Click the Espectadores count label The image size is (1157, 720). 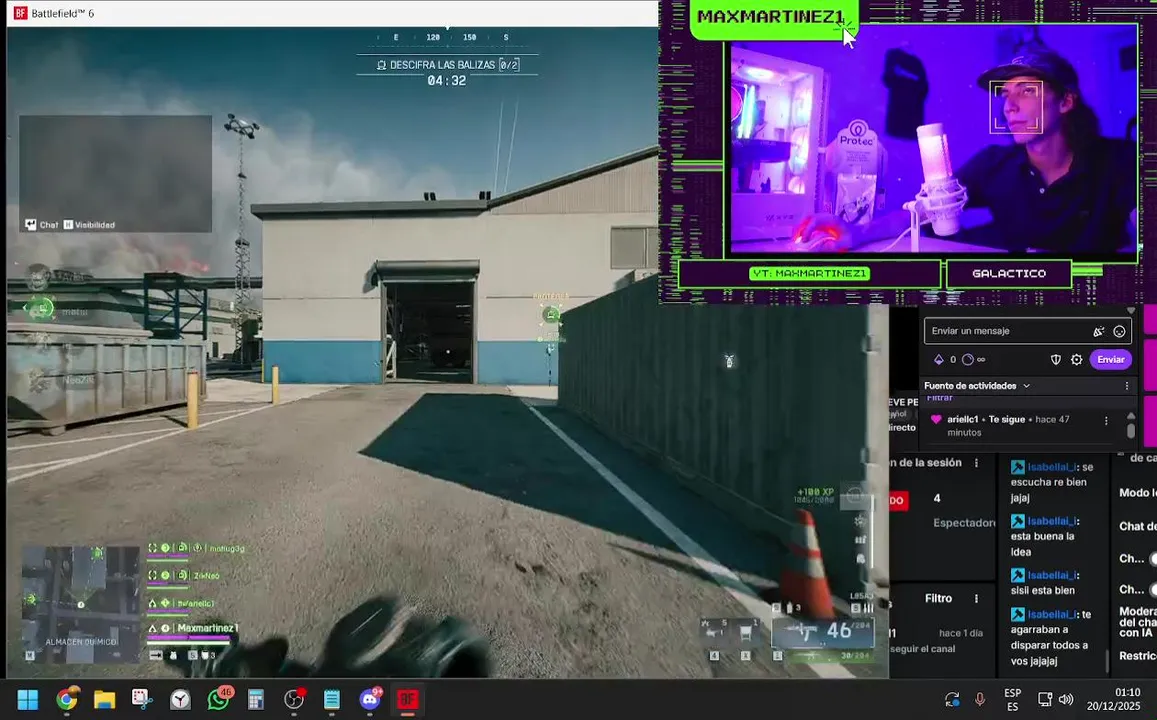coord(964,522)
